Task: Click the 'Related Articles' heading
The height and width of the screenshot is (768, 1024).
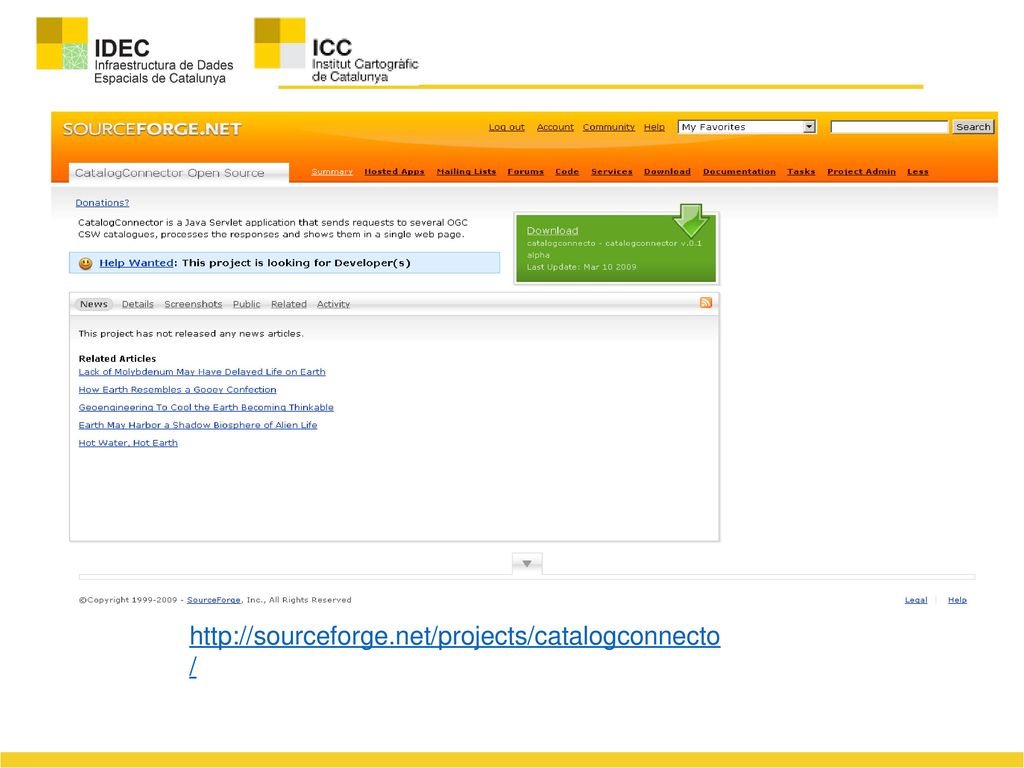Action: [x=118, y=359]
